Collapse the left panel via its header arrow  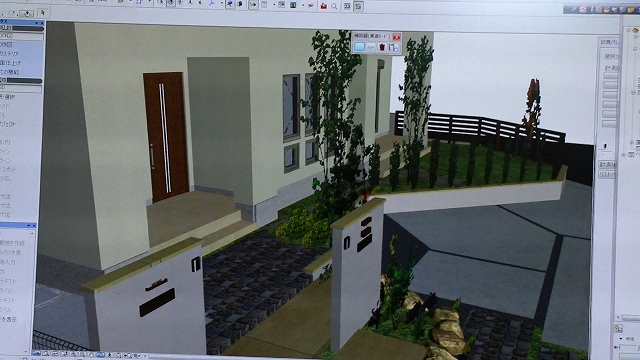(x=38, y=23)
